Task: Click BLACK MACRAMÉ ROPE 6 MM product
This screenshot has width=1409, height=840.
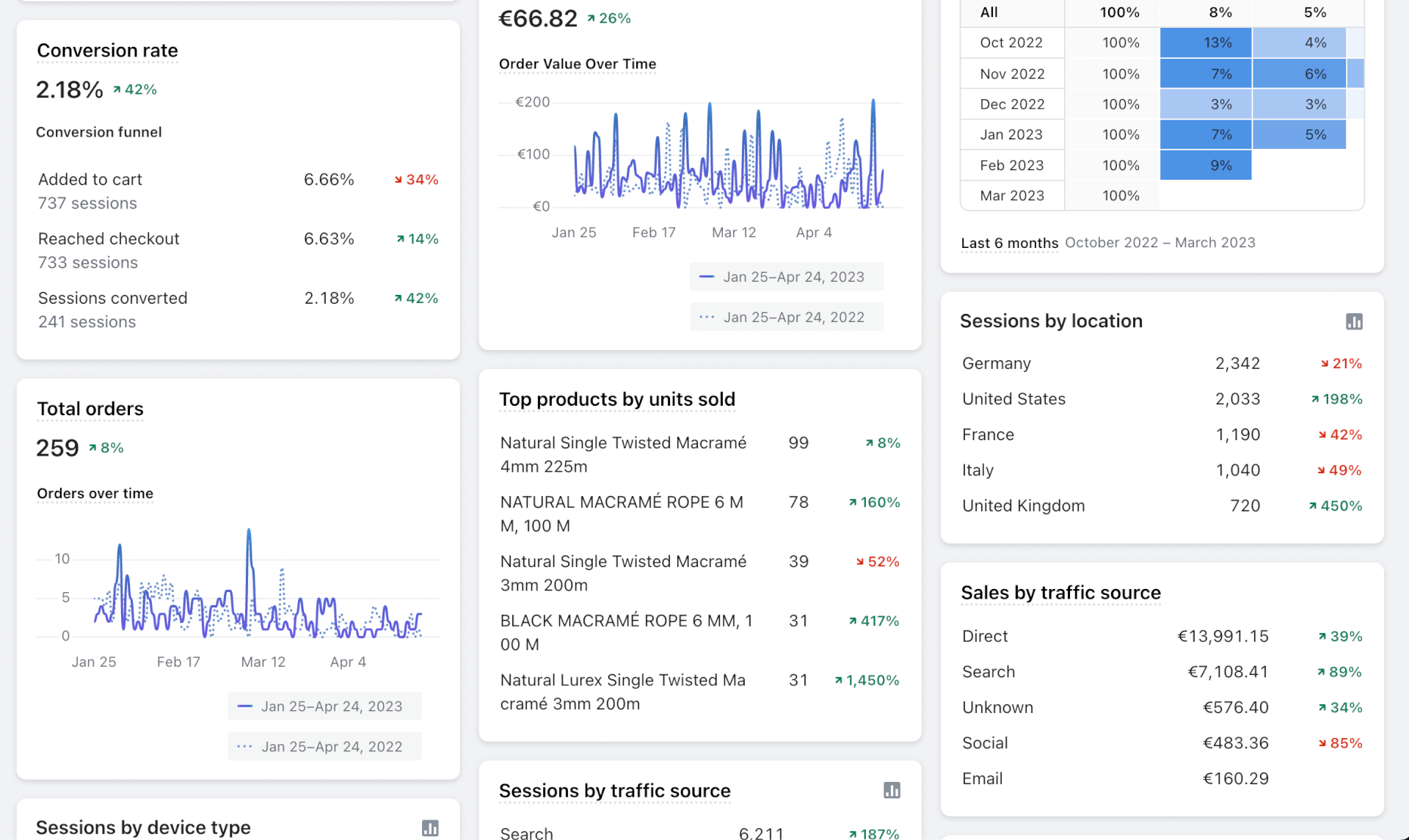Action: 626,632
